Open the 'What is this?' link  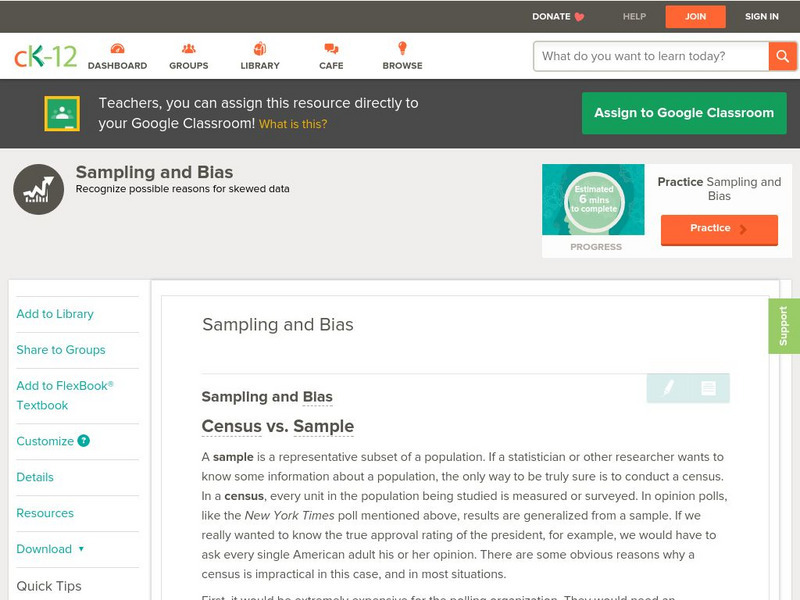pyautogui.click(x=293, y=124)
